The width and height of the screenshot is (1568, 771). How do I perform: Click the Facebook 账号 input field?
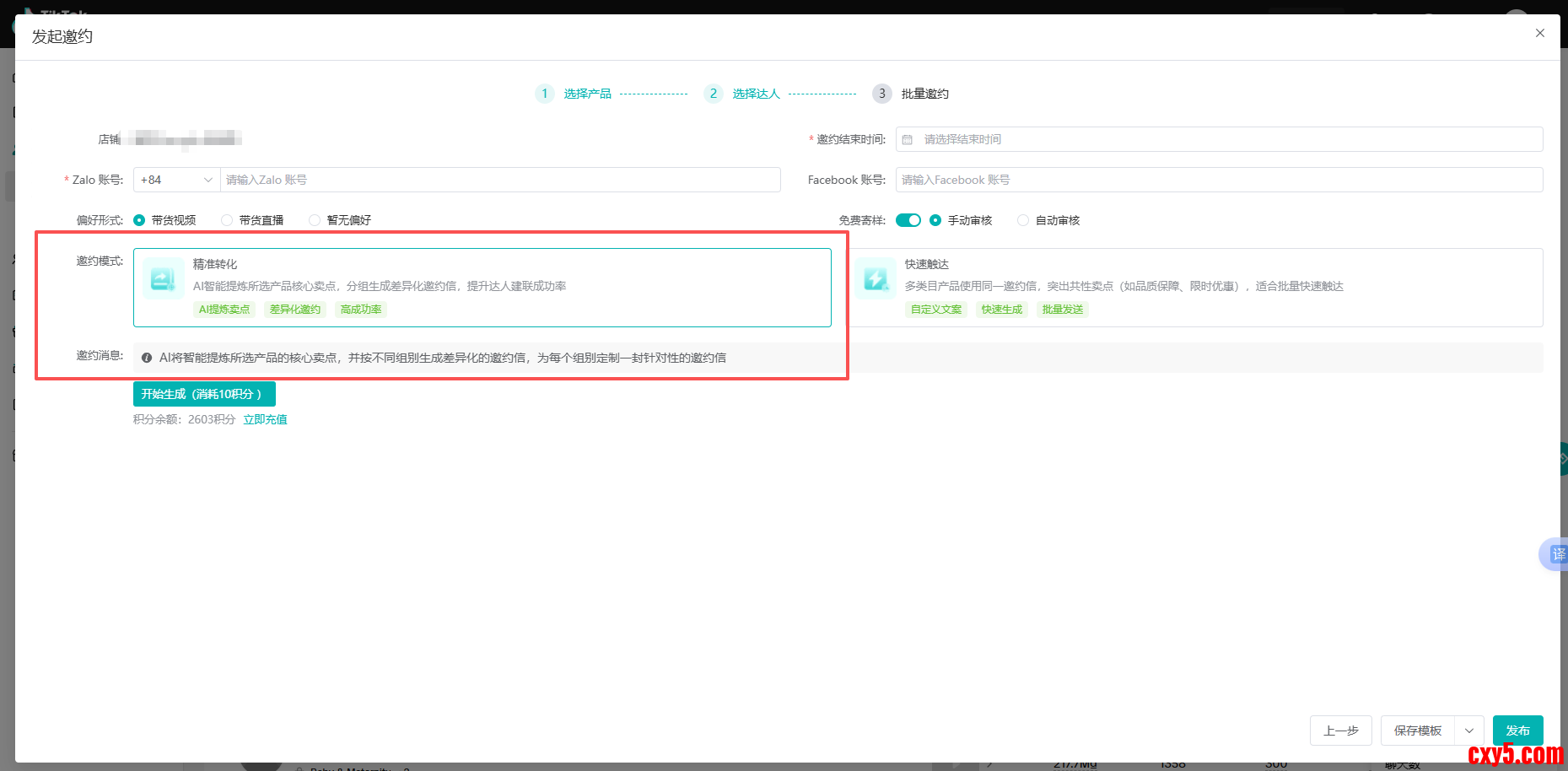coord(1219,180)
